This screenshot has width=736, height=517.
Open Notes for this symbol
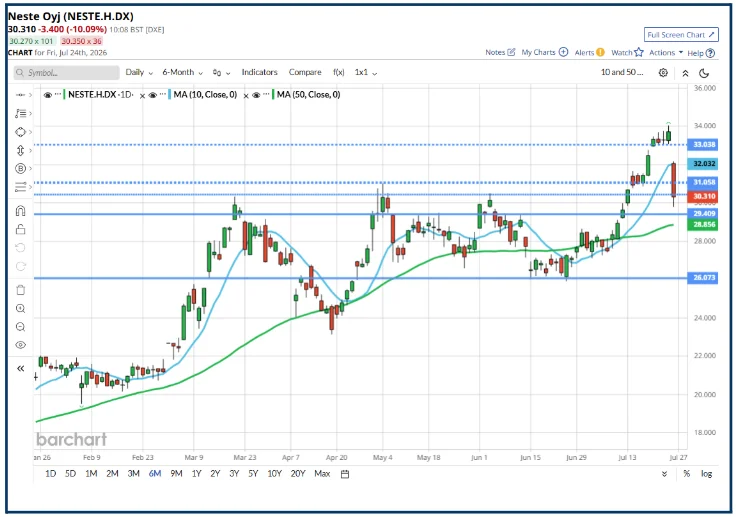click(x=500, y=53)
